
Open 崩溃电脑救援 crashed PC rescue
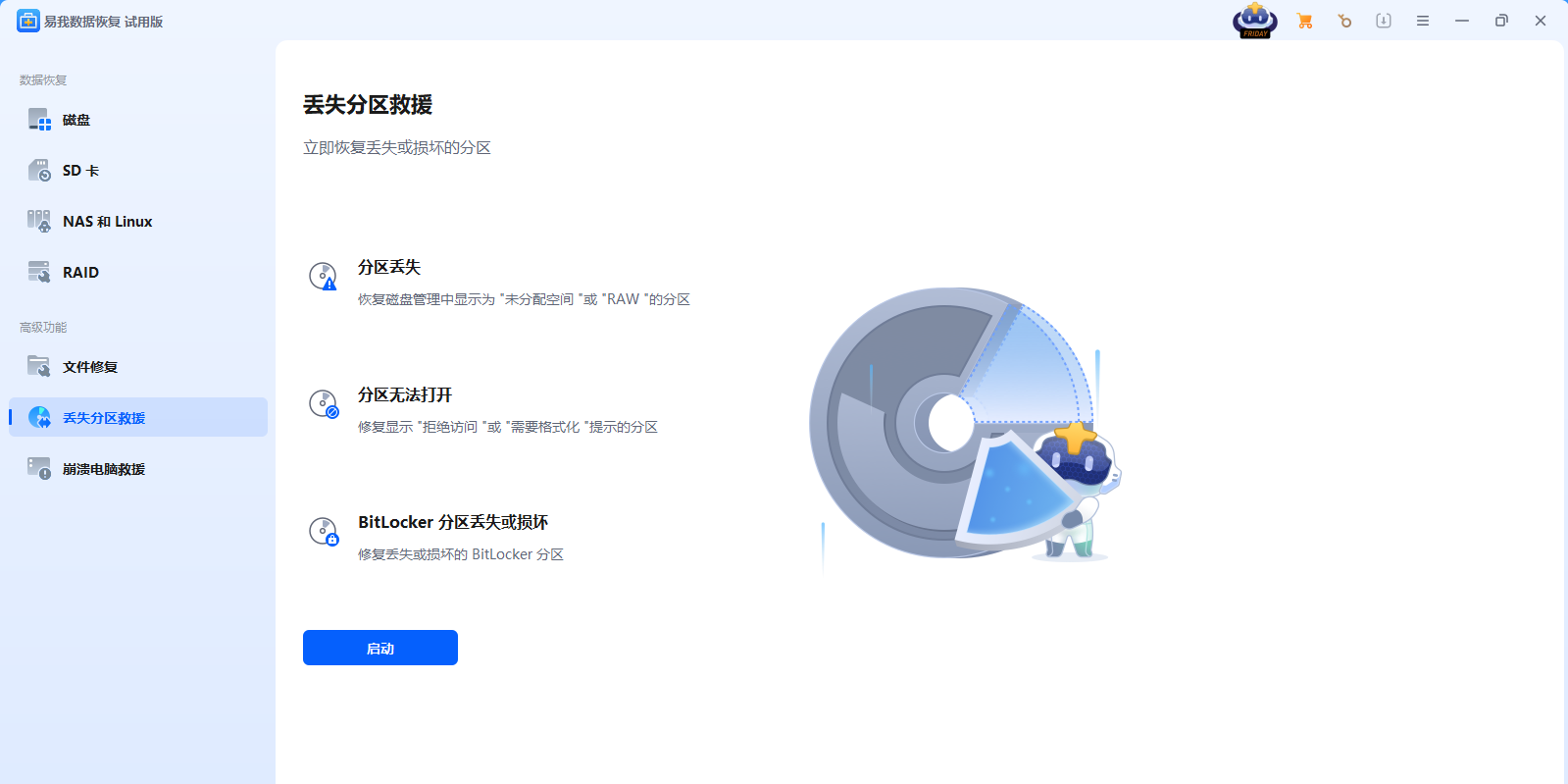coord(138,469)
